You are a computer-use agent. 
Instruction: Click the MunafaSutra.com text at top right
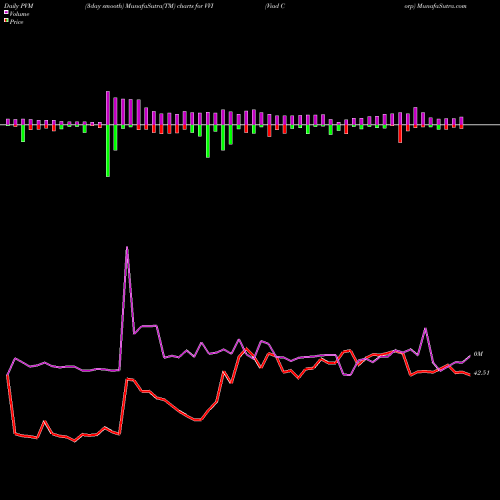[442, 6]
